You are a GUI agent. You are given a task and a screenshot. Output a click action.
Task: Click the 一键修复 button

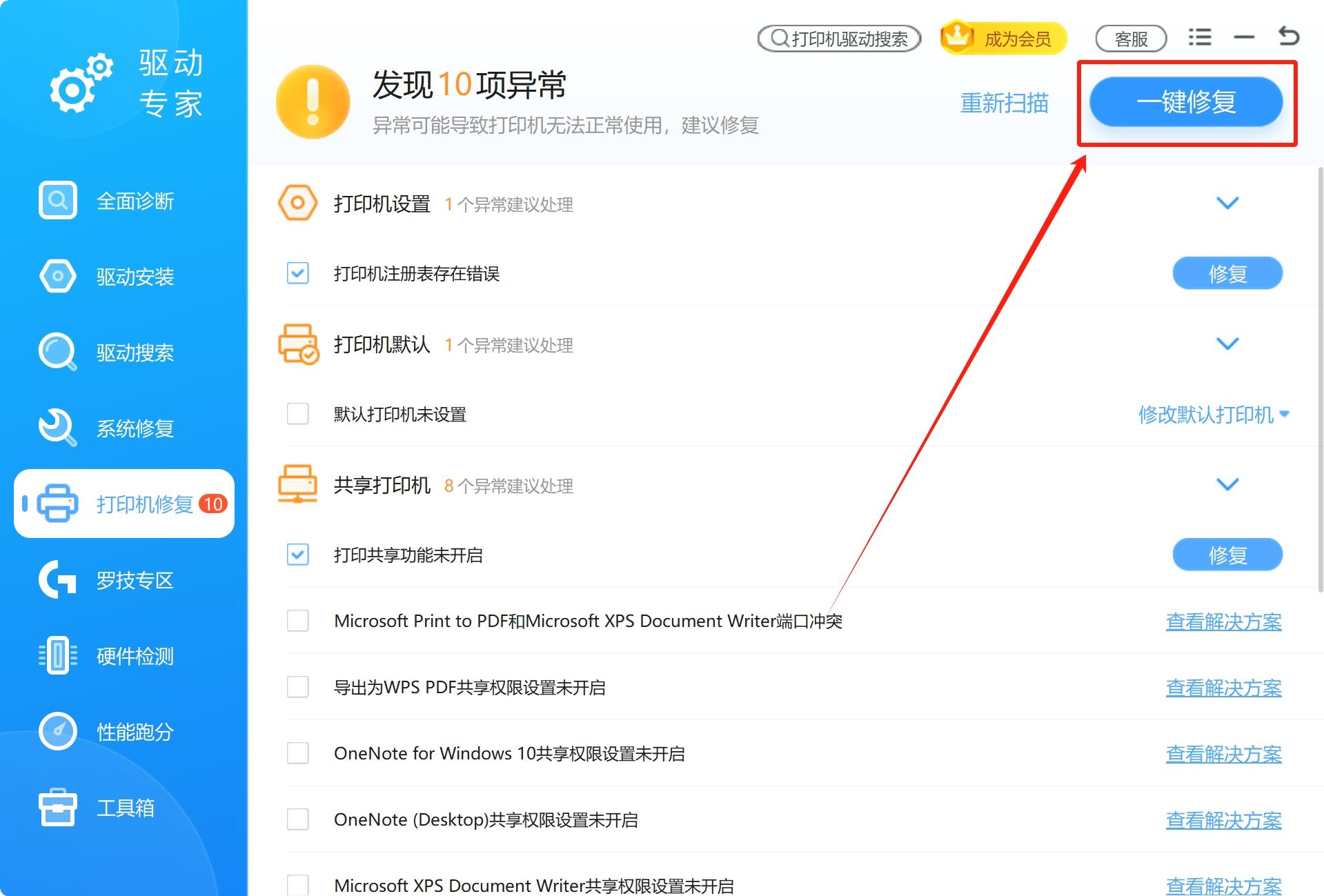point(1186,102)
